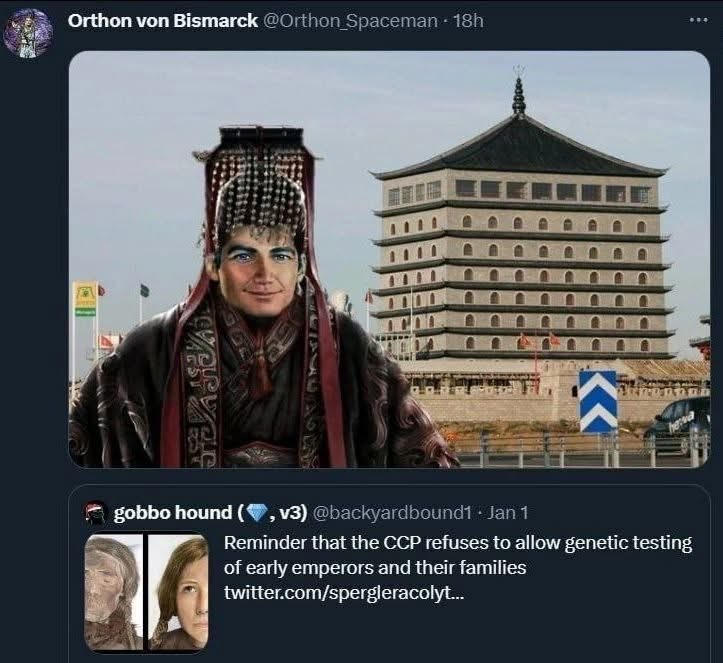Open the left mummy thumbnail in quoted tweet
723x663 pixels.
pyautogui.click(x=113, y=592)
